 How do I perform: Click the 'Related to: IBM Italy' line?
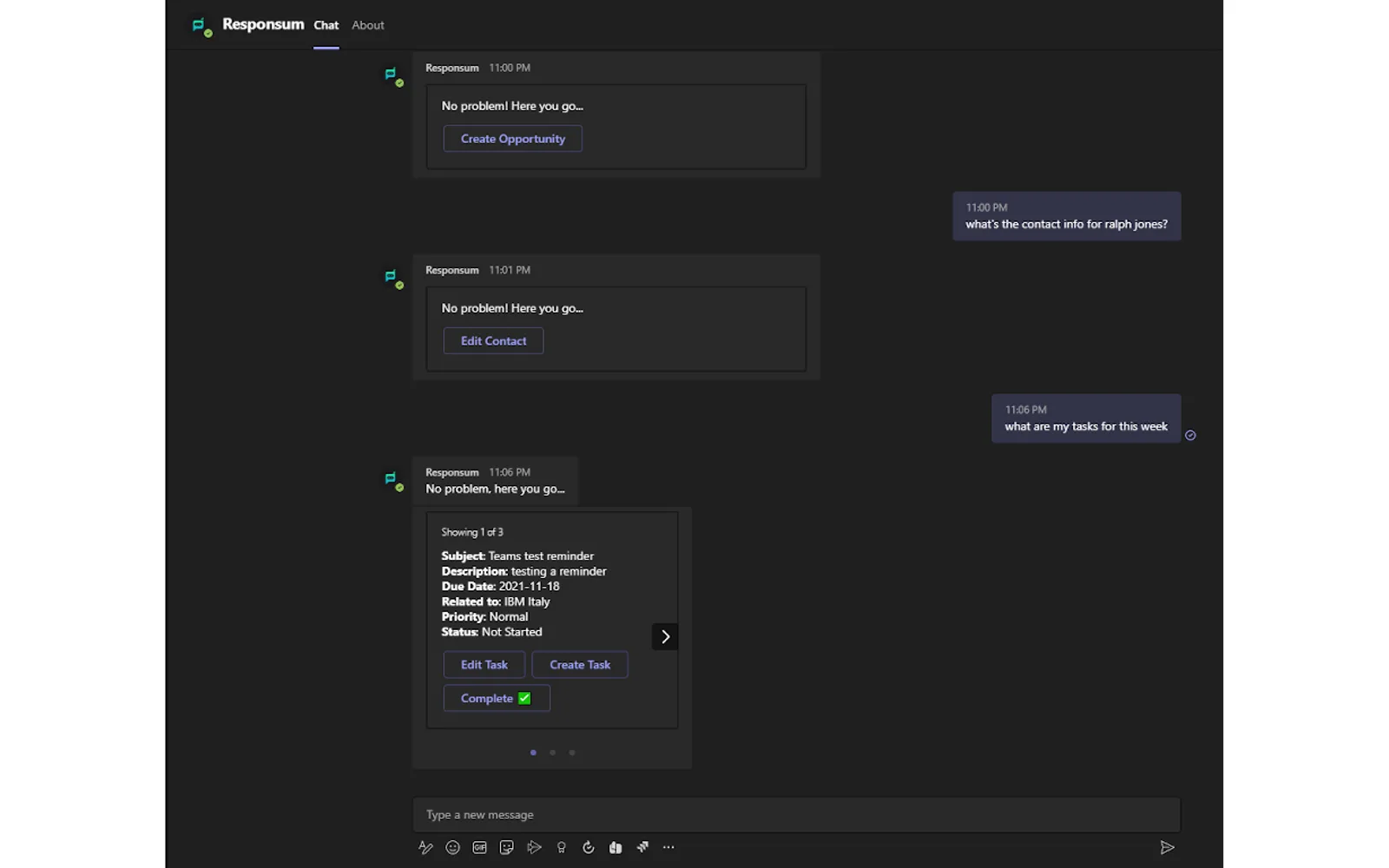pos(496,602)
